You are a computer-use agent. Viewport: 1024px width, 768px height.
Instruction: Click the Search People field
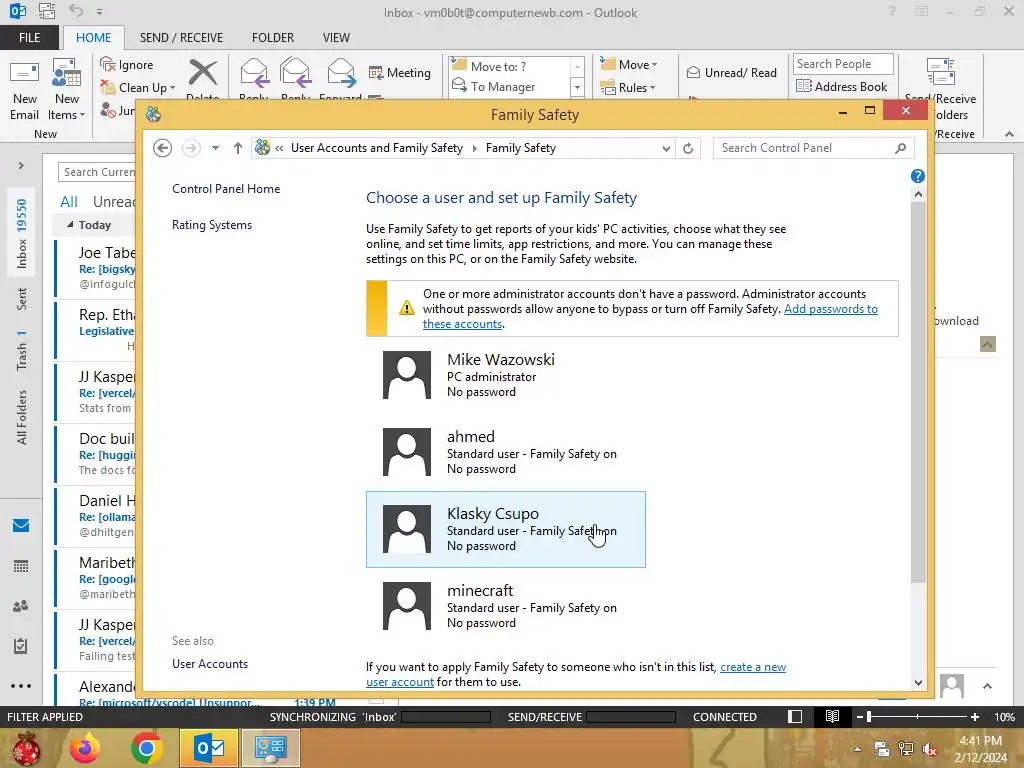click(x=842, y=64)
